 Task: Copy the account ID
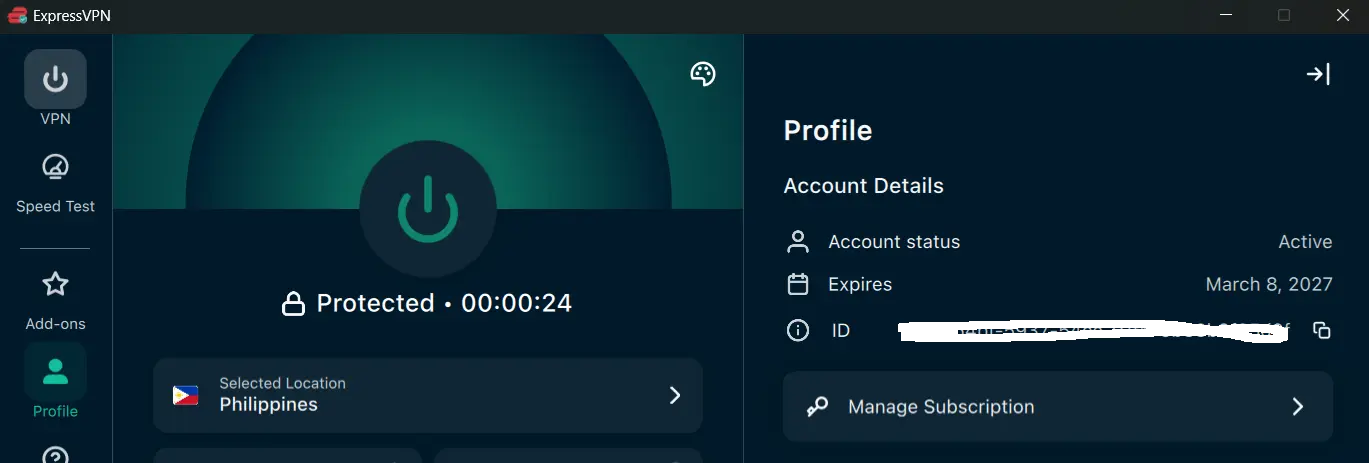click(x=1322, y=330)
